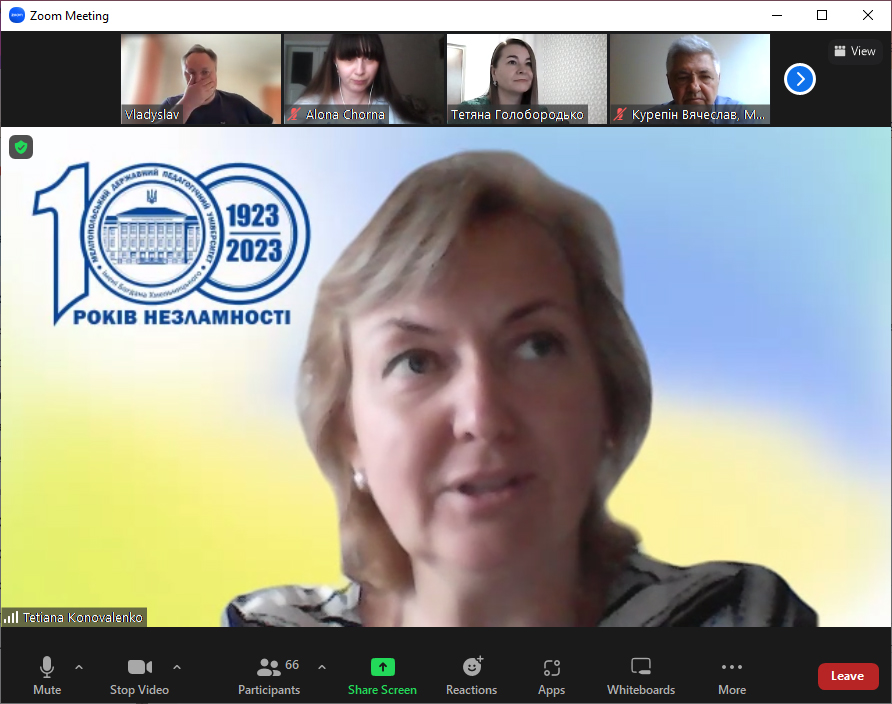
Task: Click the Zoom logo in title bar
Action: click(16, 15)
